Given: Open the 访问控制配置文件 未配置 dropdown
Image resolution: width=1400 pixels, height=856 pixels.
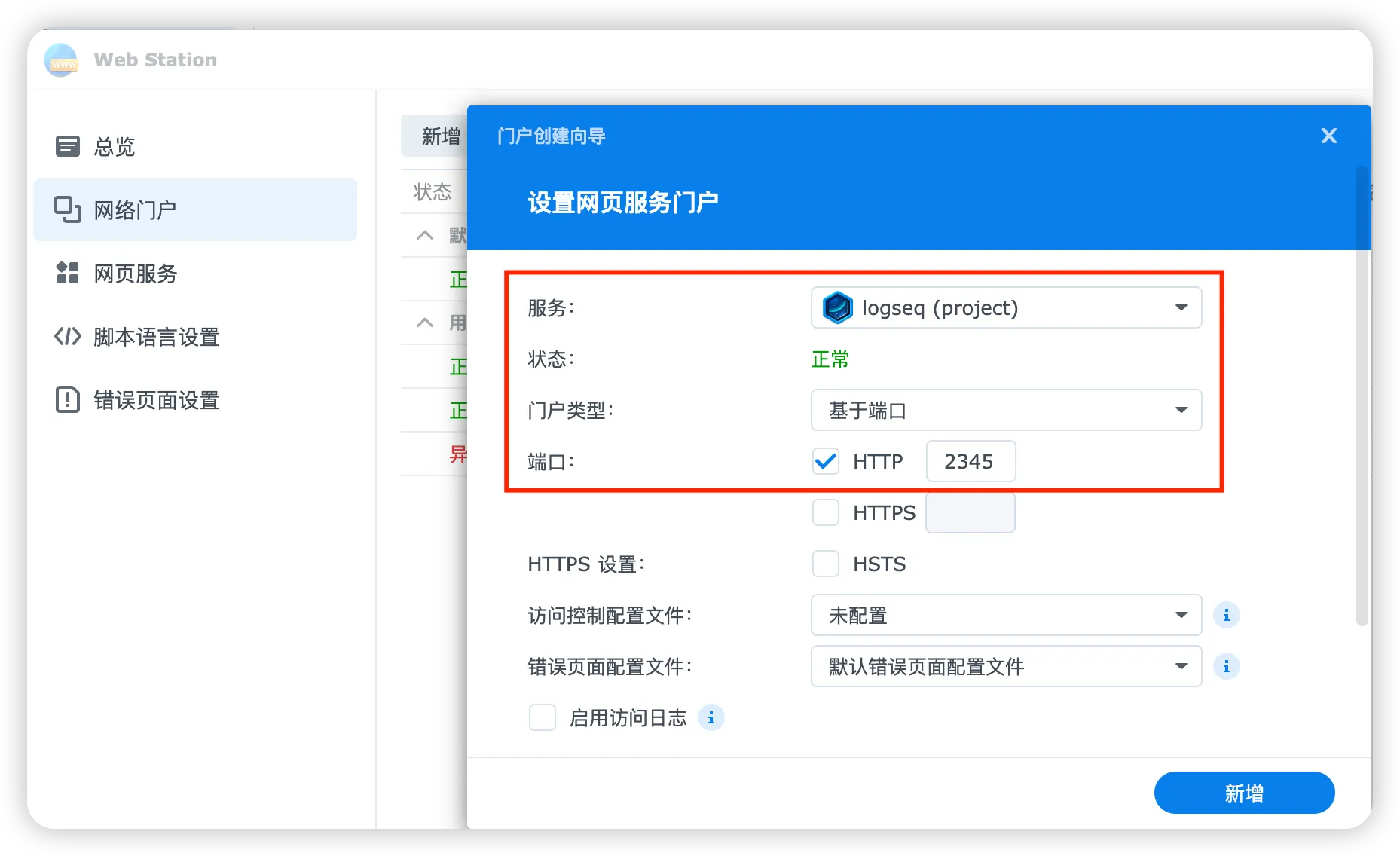Looking at the screenshot, I should [x=1006, y=615].
